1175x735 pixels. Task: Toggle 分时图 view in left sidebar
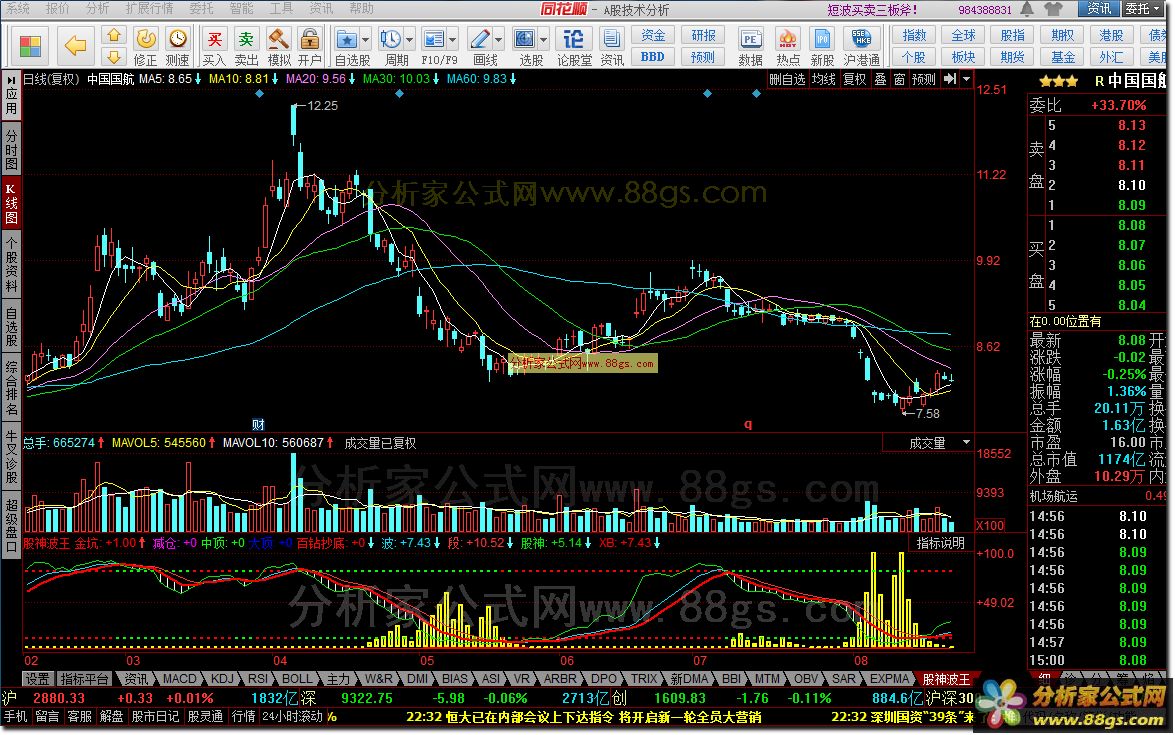click(x=11, y=150)
